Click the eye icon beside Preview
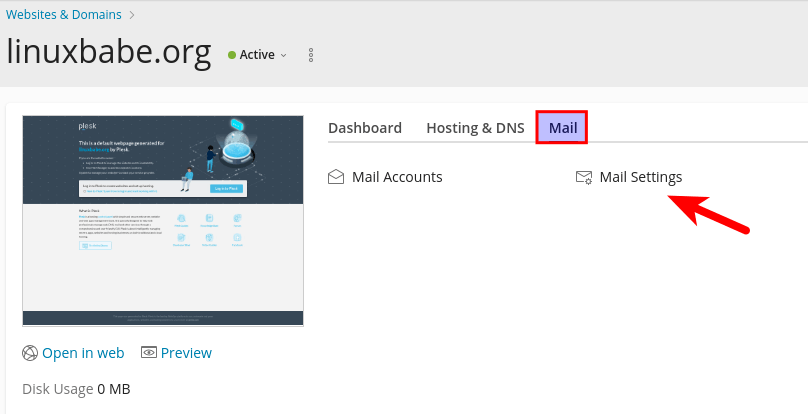This screenshot has width=808, height=414. 149,353
